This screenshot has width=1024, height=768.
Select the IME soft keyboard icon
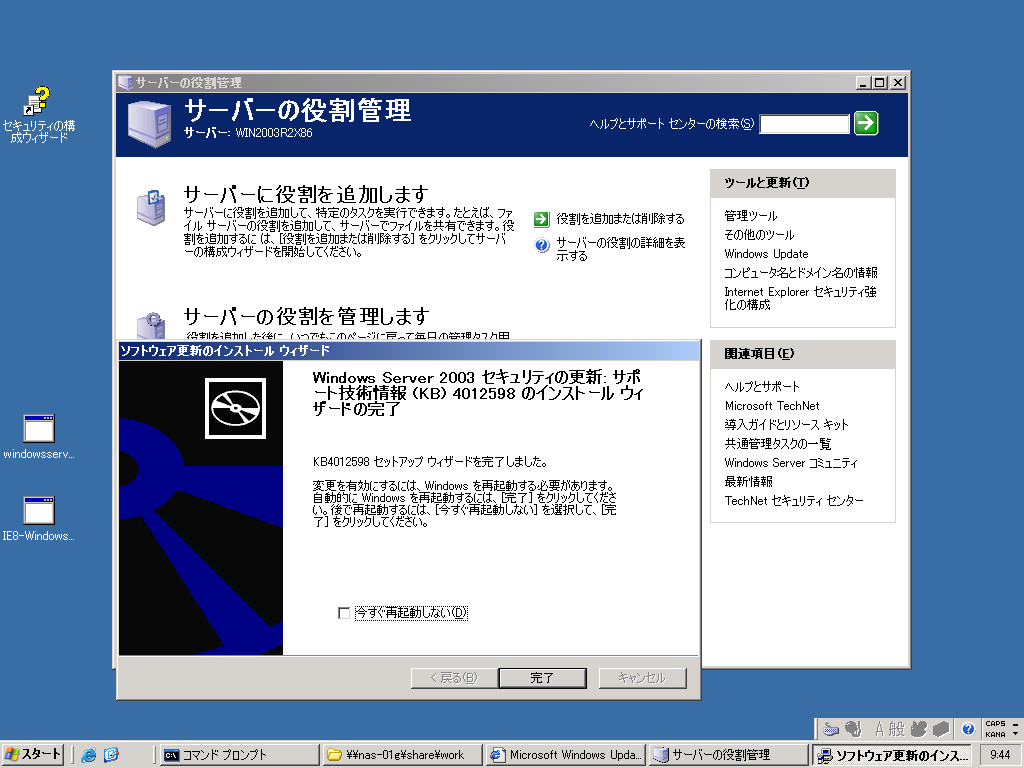point(831,728)
